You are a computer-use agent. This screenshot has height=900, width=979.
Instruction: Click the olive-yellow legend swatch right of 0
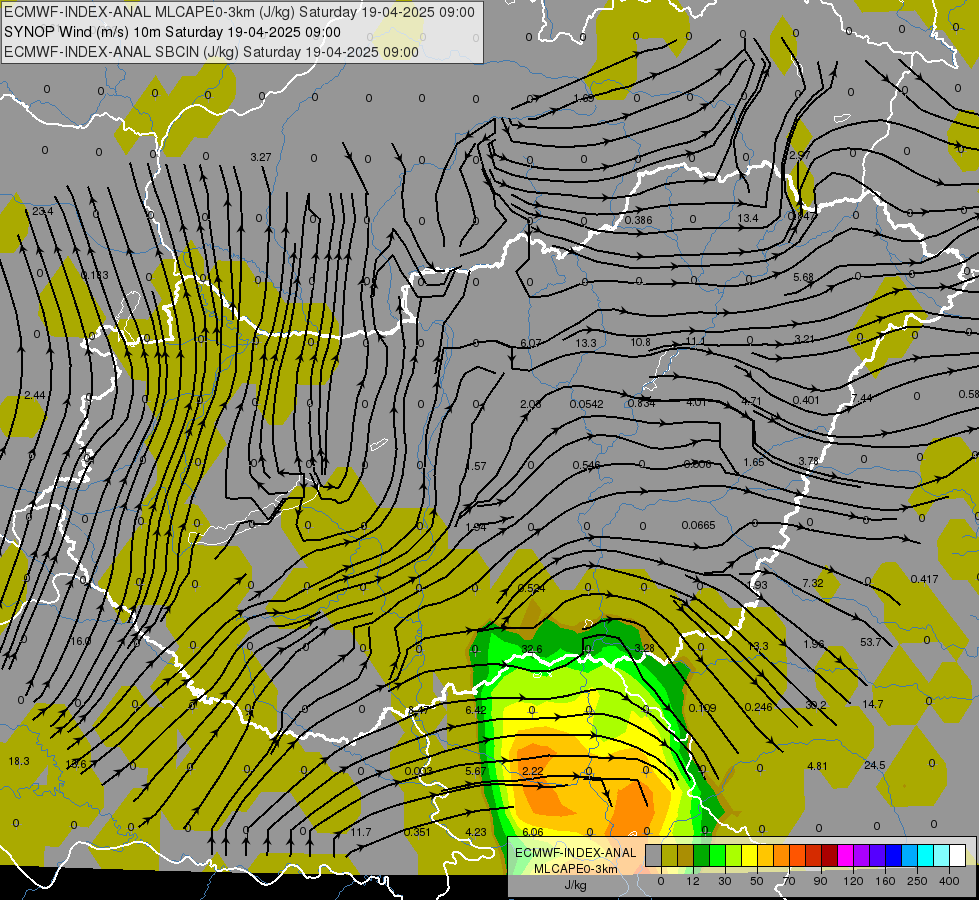pos(669,855)
